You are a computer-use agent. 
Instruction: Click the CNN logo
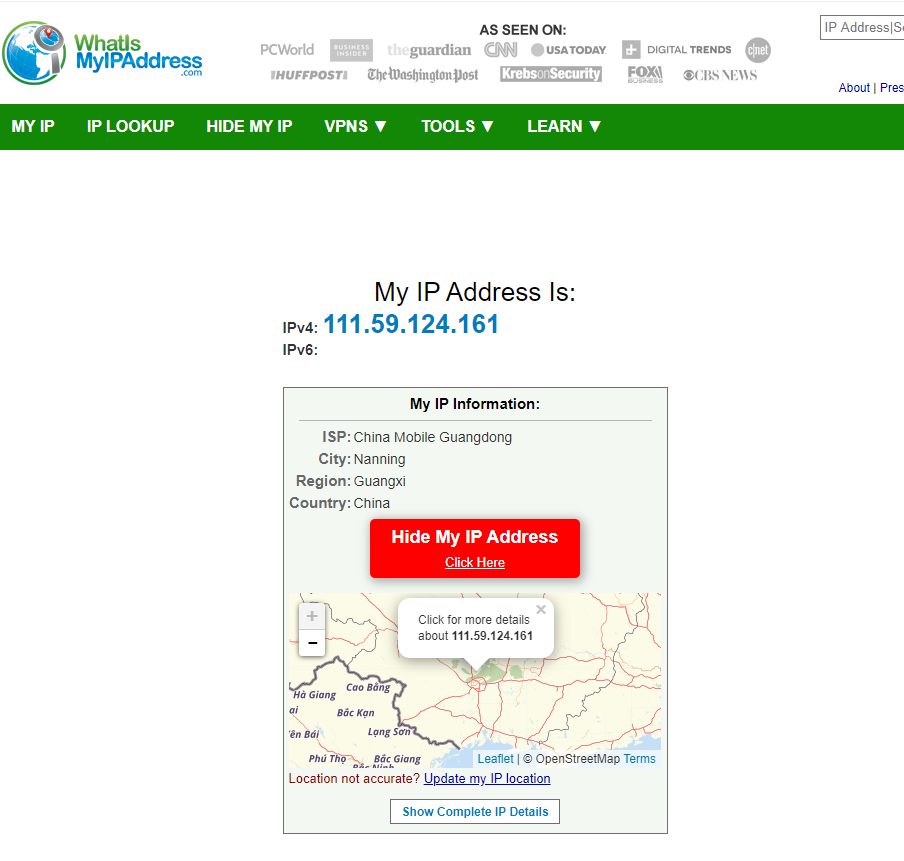point(500,50)
